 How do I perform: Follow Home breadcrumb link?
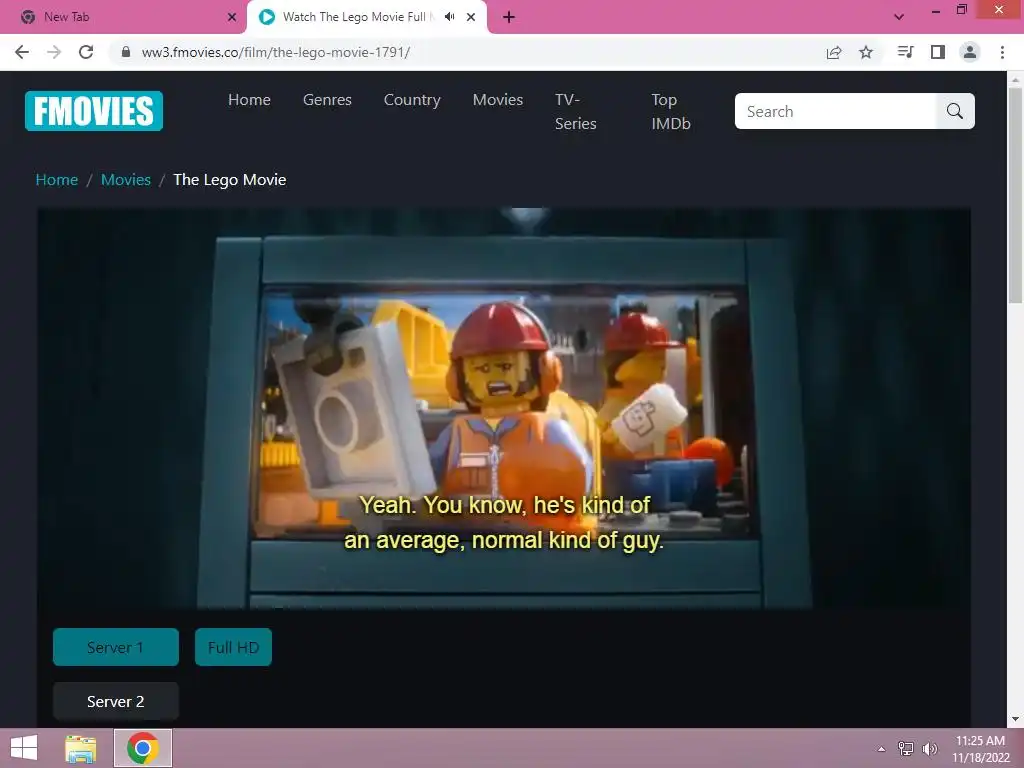pos(57,180)
